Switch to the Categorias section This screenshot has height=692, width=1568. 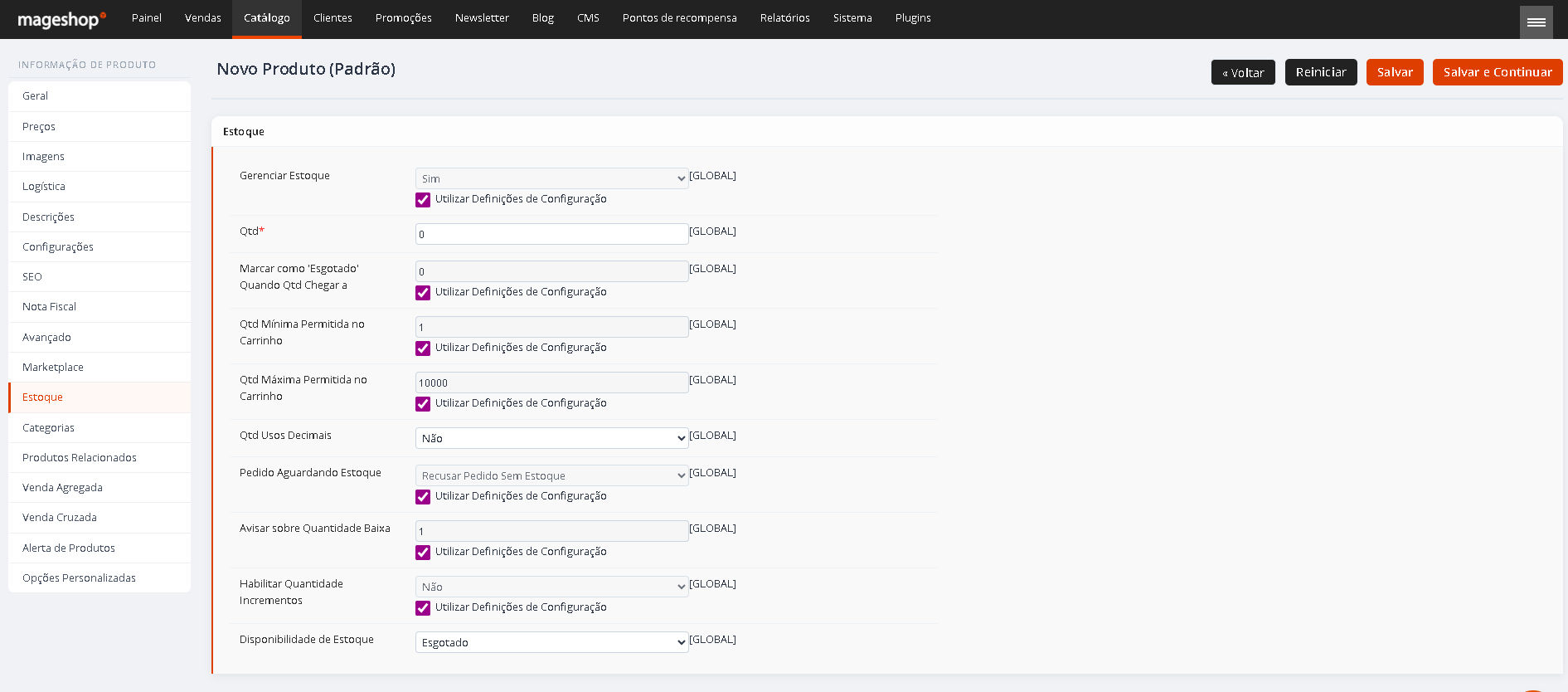point(100,427)
